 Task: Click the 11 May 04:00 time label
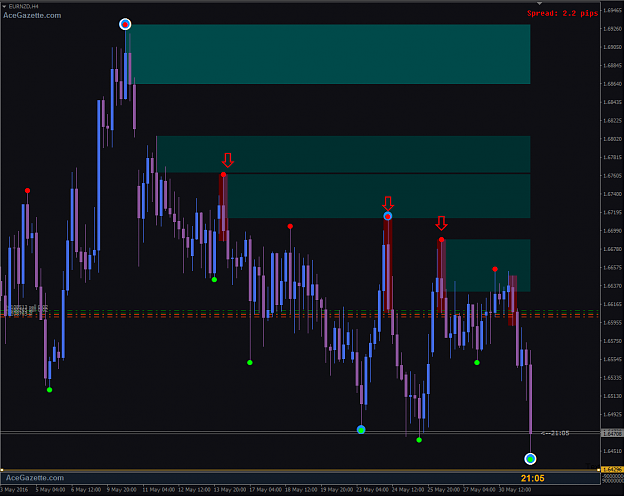point(159,489)
